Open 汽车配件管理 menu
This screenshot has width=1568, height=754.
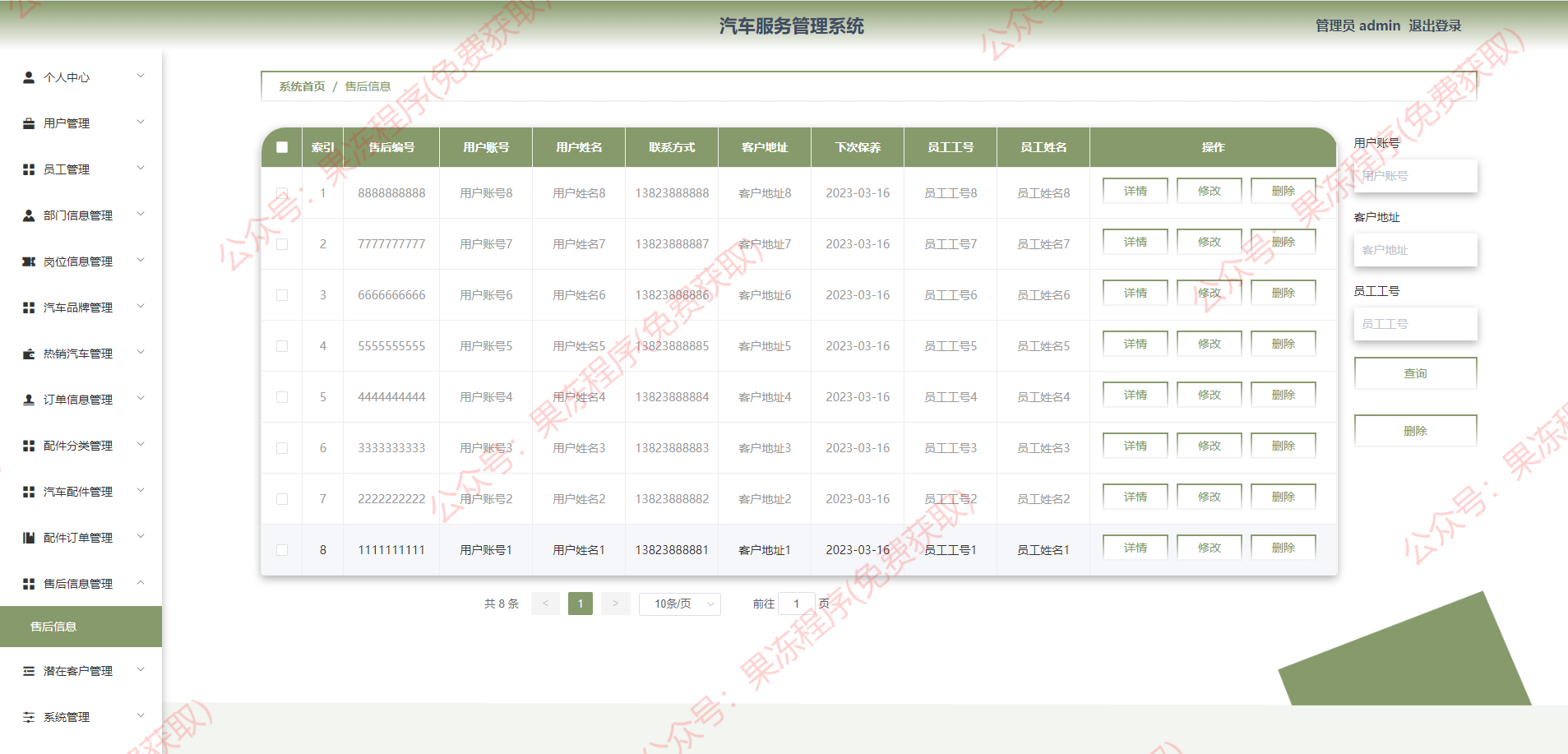81,492
